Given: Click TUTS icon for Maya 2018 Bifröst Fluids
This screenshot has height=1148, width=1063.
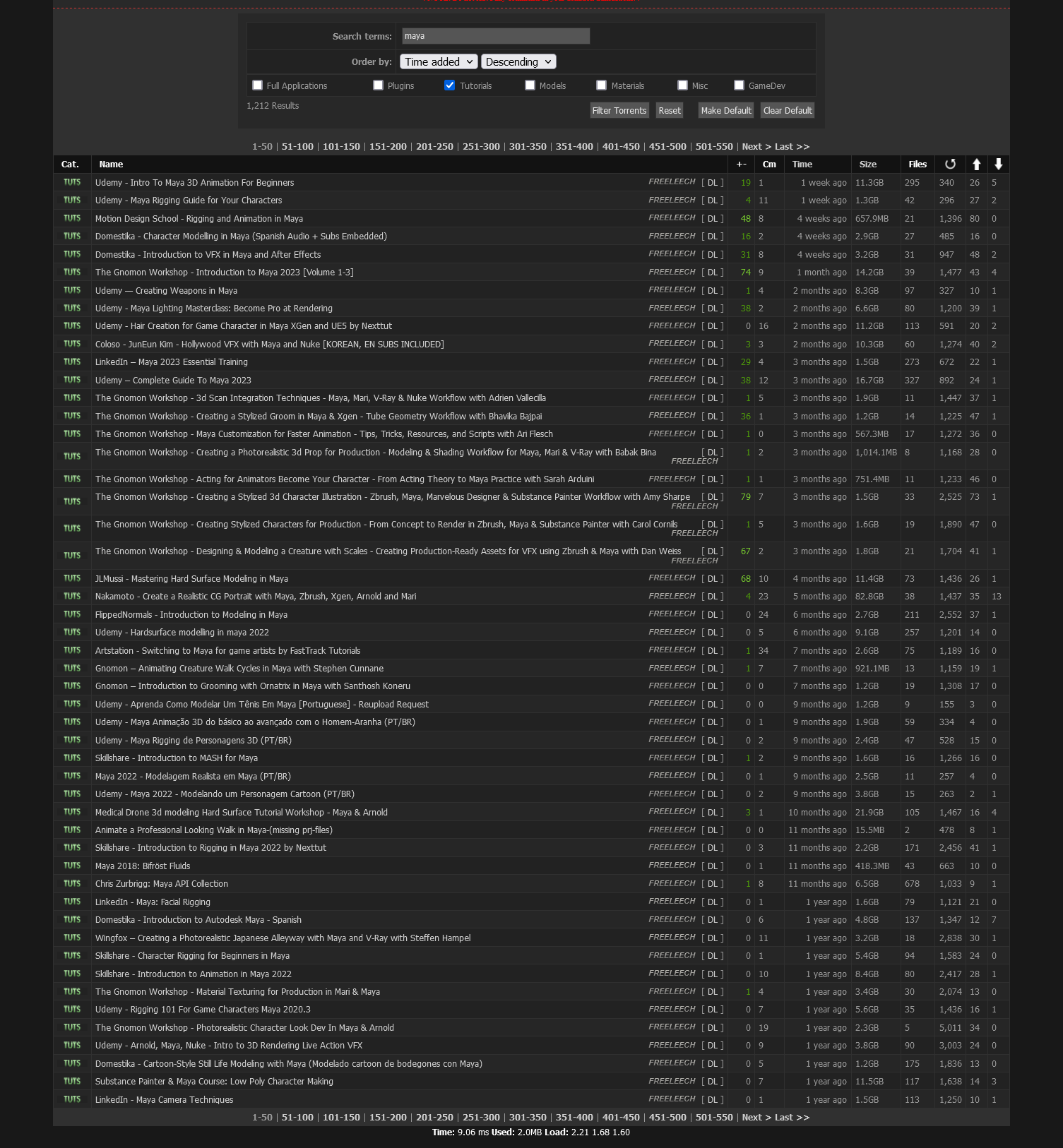Looking at the screenshot, I should pyautogui.click(x=72, y=866).
